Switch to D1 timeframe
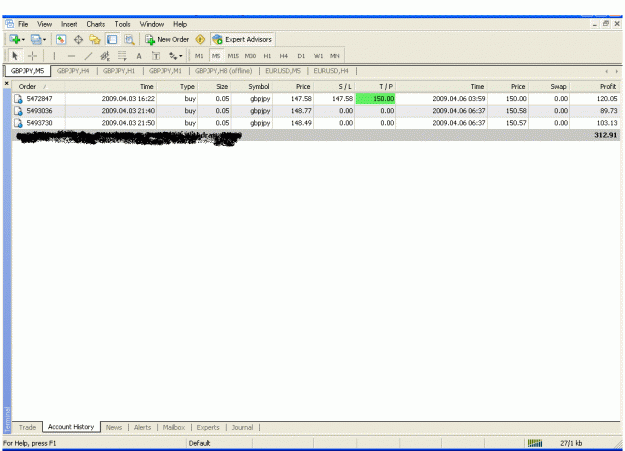The width and height of the screenshot is (625, 451). click(x=301, y=56)
